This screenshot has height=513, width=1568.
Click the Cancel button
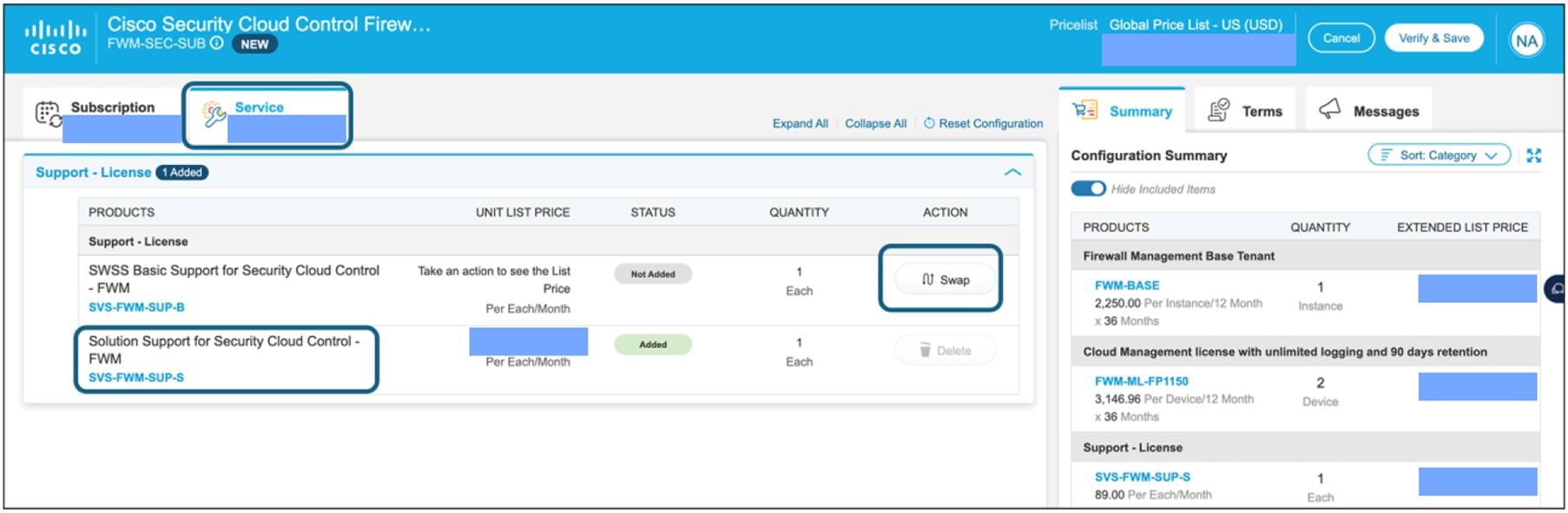[1341, 38]
